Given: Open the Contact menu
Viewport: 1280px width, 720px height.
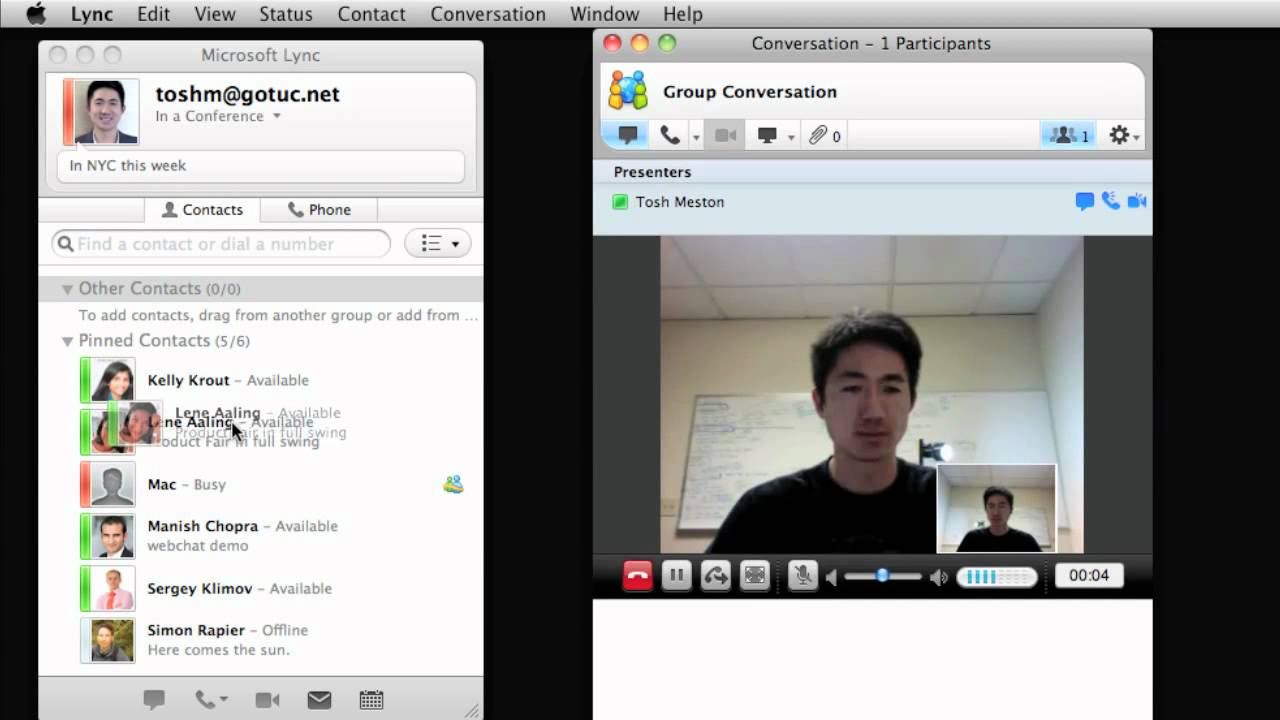Looking at the screenshot, I should click(372, 14).
